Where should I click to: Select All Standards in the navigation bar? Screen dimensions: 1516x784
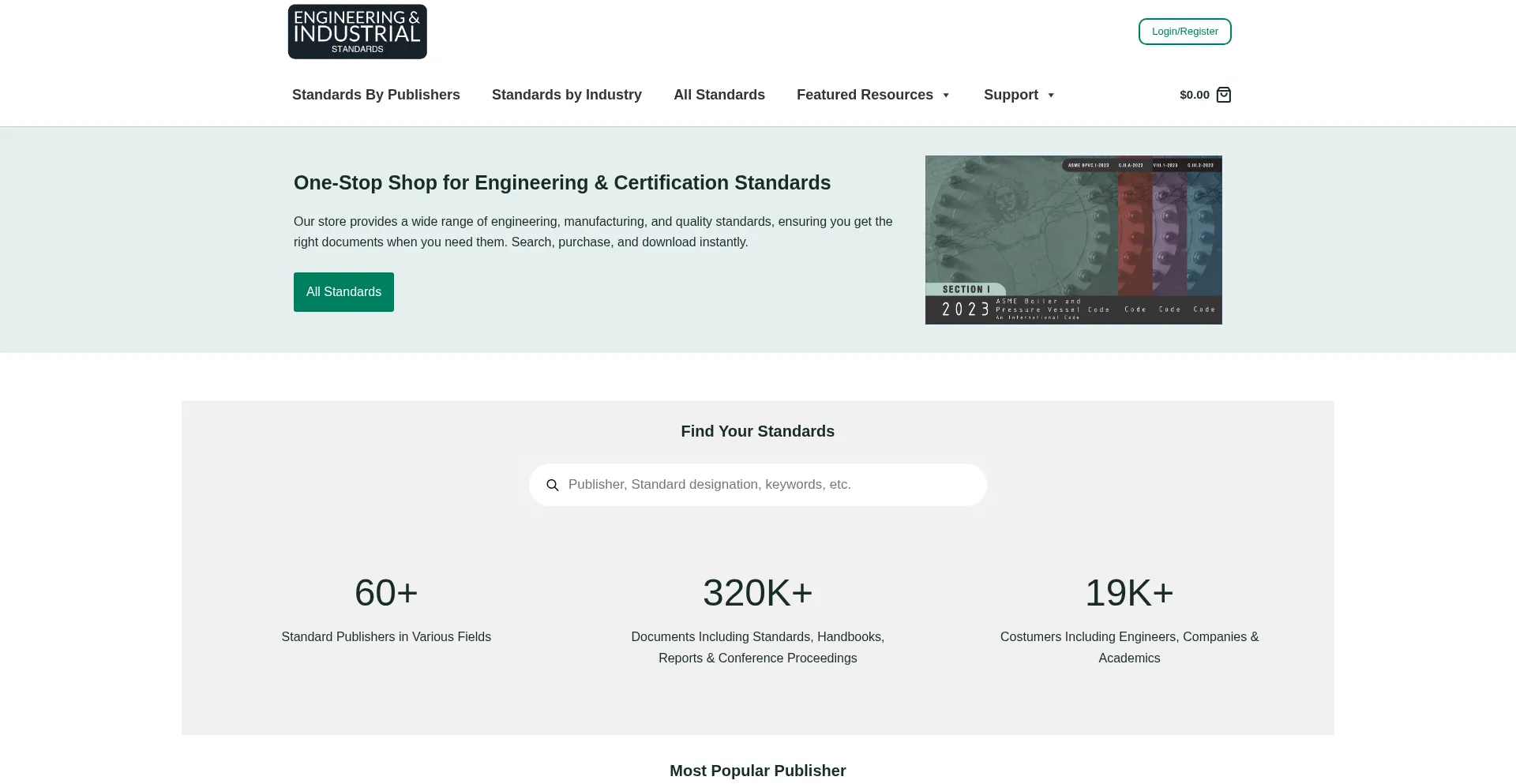click(719, 95)
